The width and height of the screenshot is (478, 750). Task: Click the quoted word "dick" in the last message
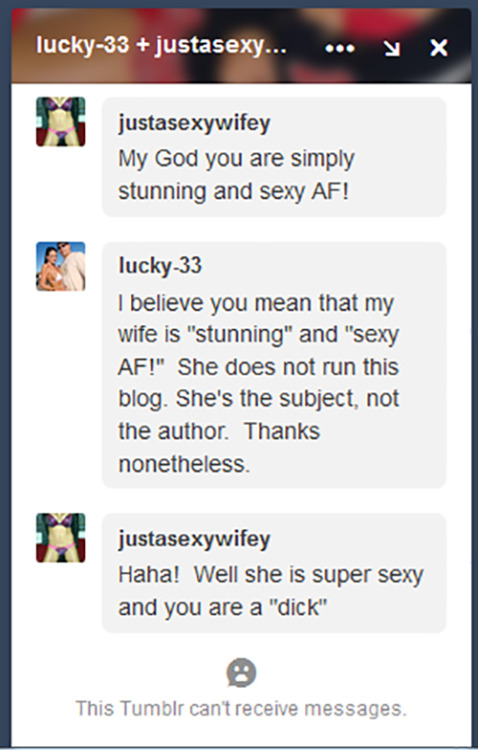(x=298, y=607)
